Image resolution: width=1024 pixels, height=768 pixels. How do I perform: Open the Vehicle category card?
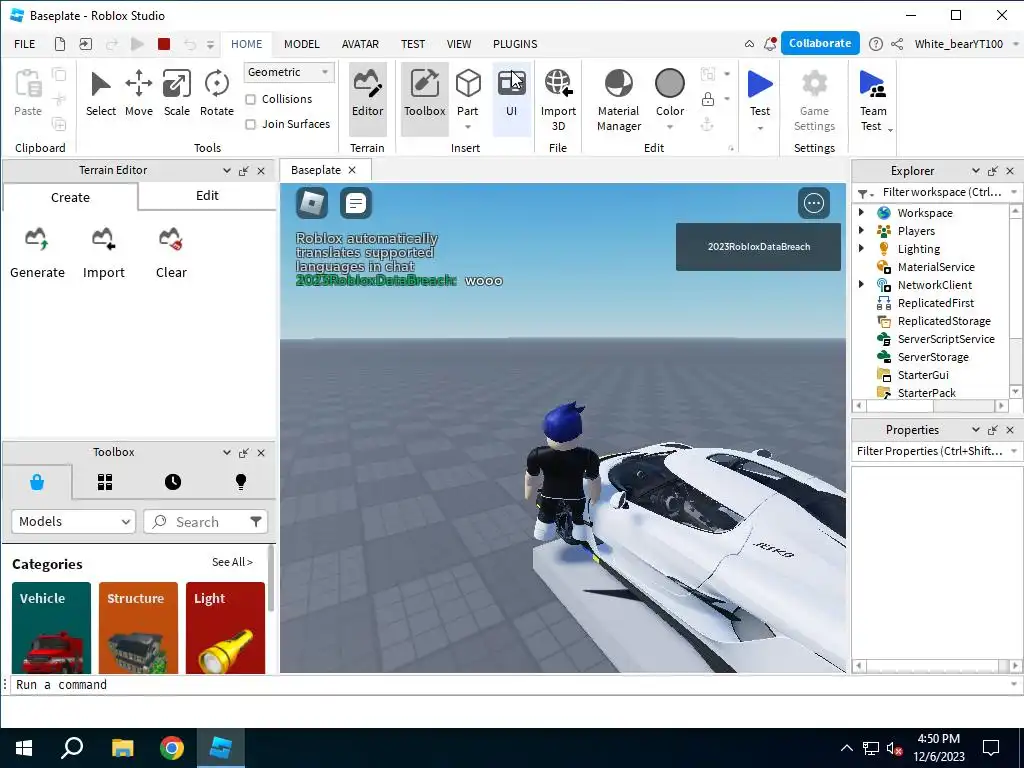[51, 628]
